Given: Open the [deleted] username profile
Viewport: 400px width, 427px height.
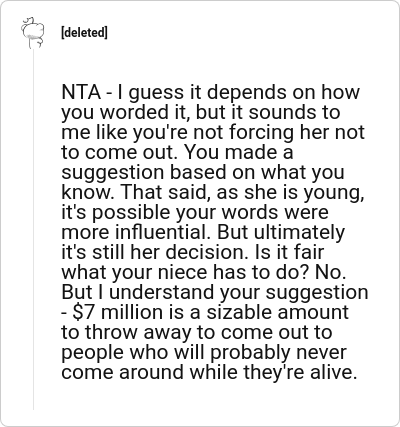Looking at the screenshot, I should click(84, 33).
